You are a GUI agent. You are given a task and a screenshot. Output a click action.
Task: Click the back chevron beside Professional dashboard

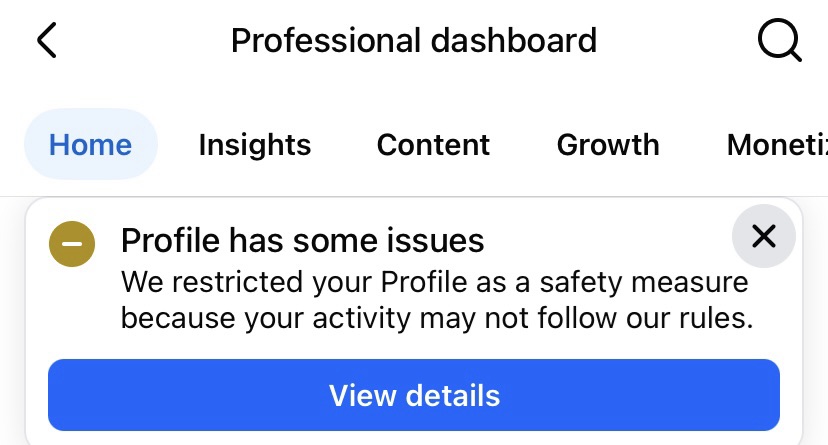(x=46, y=40)
